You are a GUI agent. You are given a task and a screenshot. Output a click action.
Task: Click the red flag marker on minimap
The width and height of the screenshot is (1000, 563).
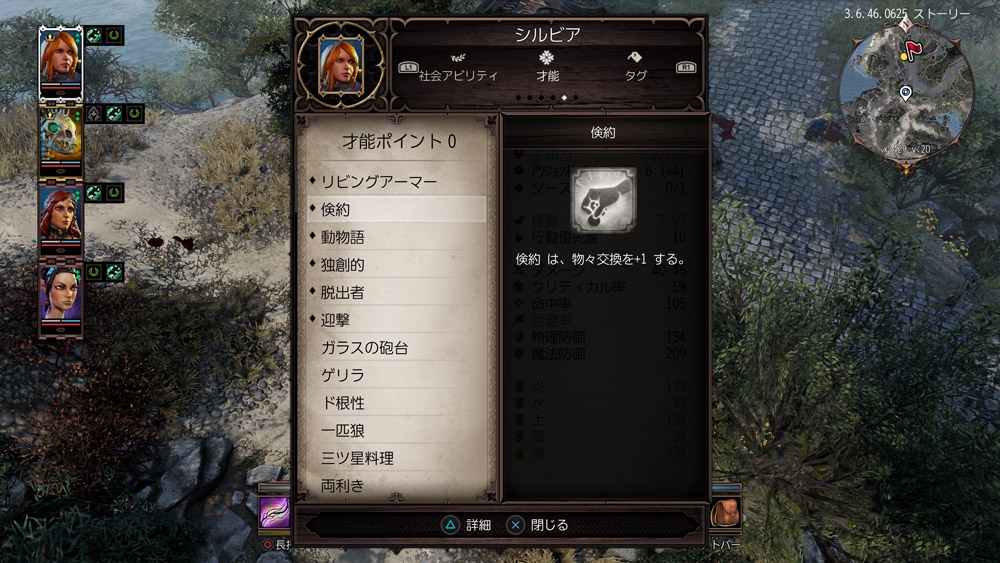(914, 49)
